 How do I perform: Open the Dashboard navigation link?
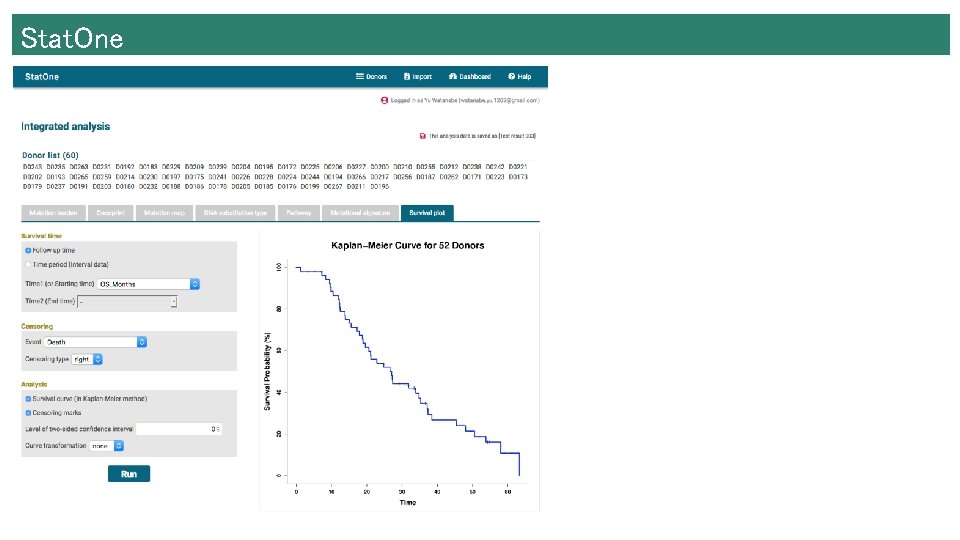pyautogui.click(x=470, y=77)
